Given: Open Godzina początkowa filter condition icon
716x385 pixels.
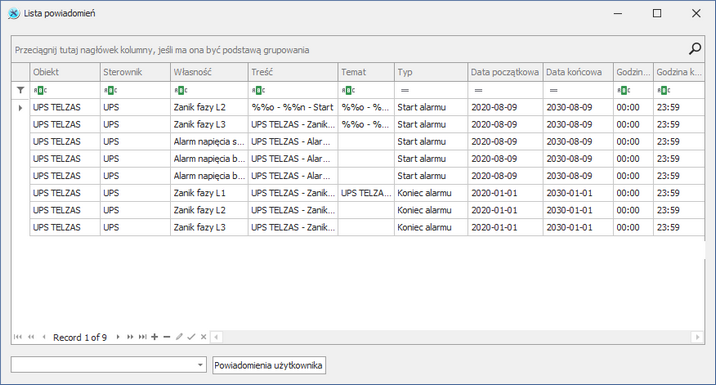Looking at the screenshot, I should point(624,90).
